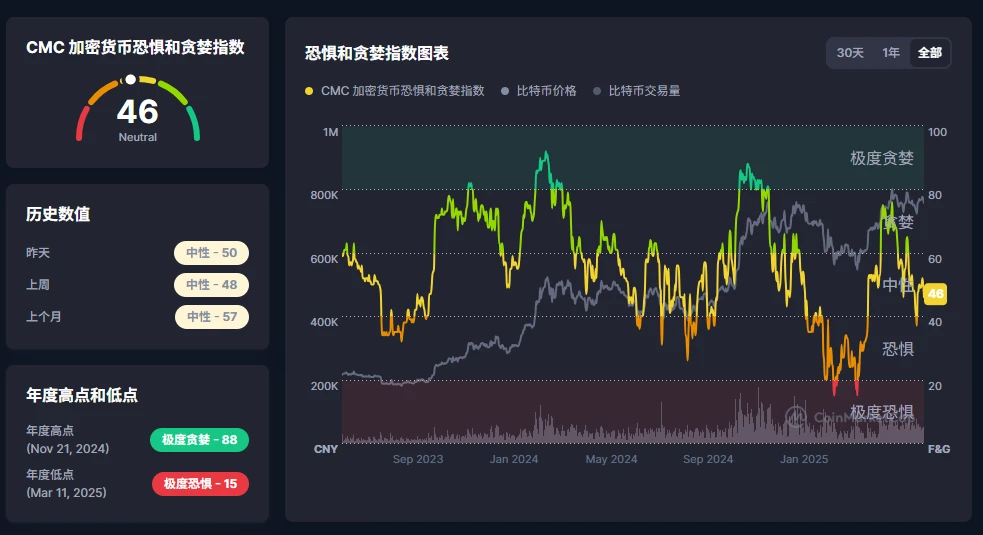This screenshot has height=535, width=983.
Task: Click the 上周 row label
Action: click(x=38, y=285)
